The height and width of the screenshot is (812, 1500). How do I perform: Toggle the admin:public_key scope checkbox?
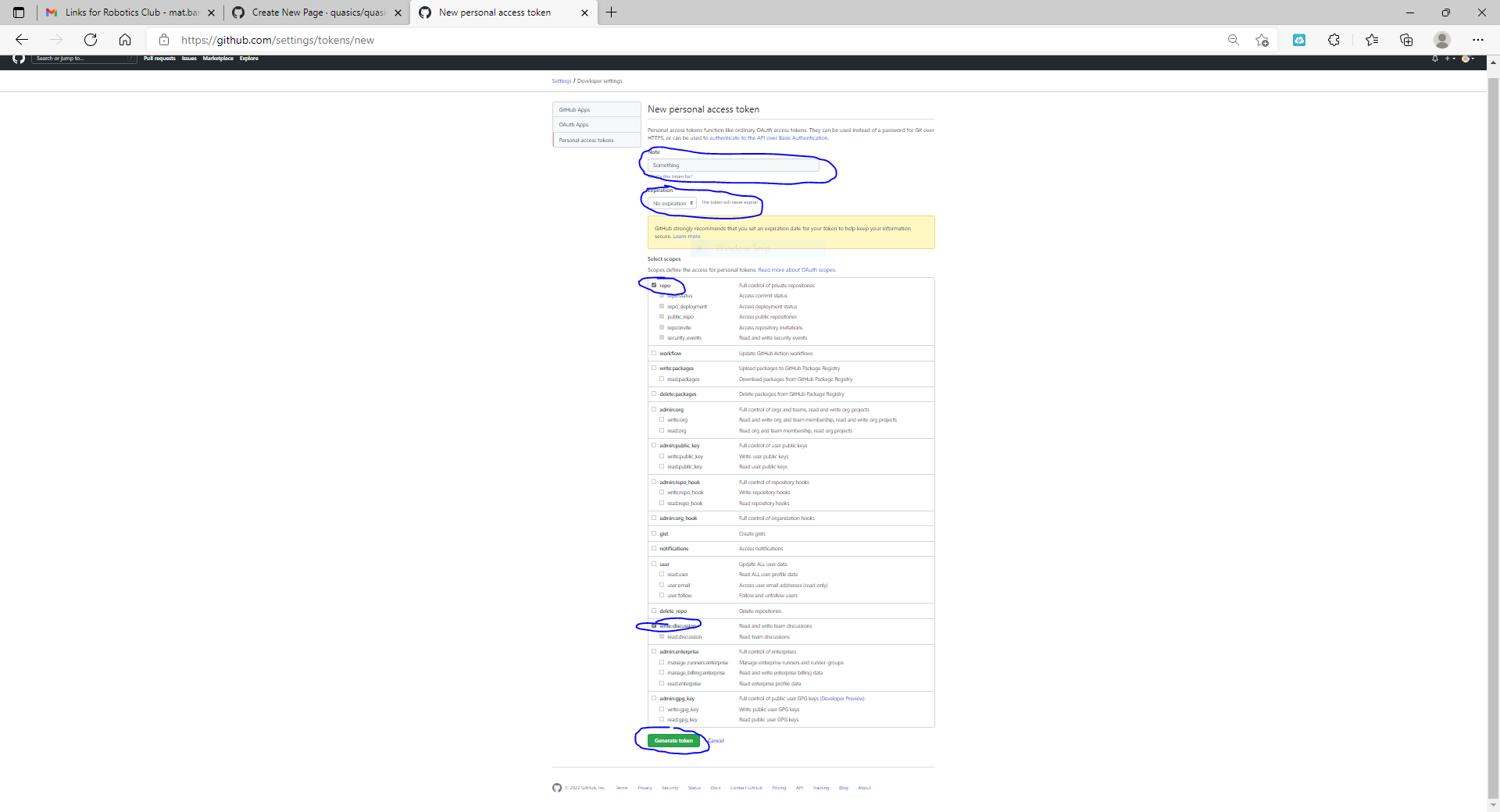654,445
